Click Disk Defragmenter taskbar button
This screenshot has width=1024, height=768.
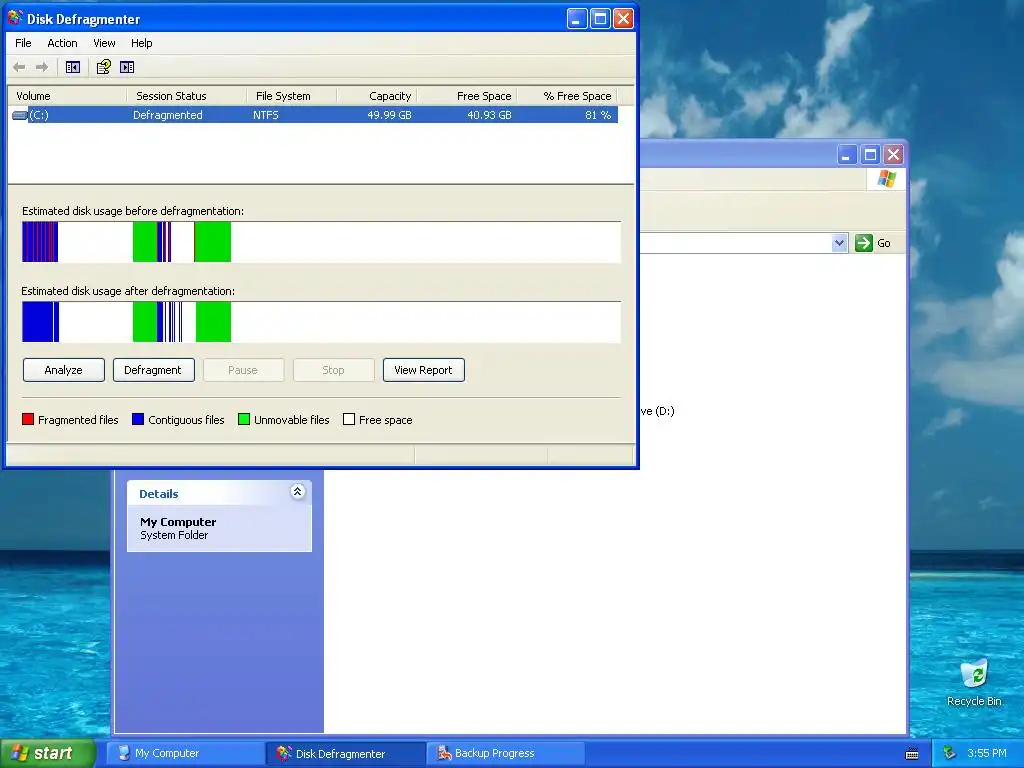pos(345,753)
